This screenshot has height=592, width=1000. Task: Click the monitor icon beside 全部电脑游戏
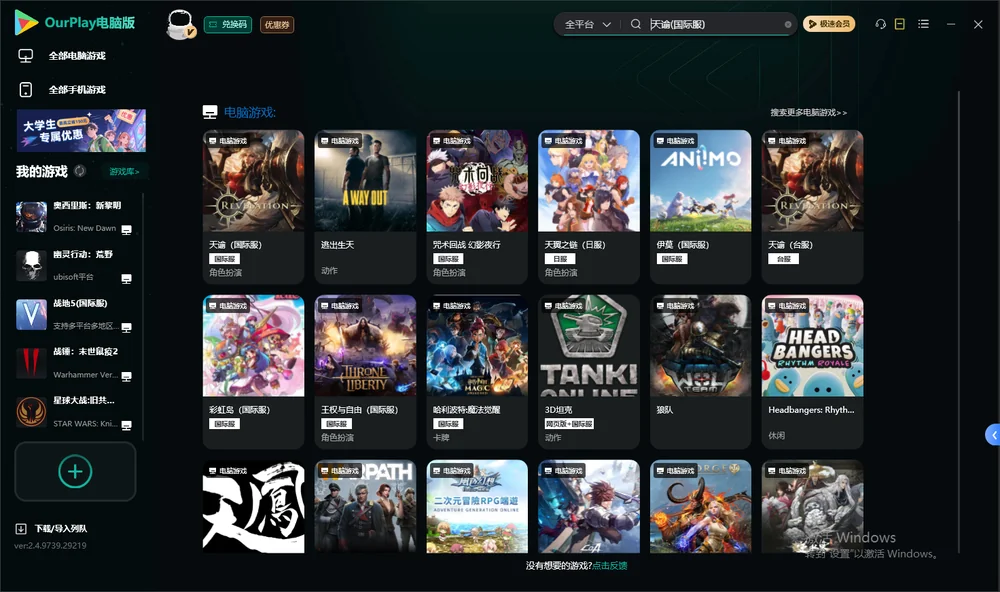26,56
